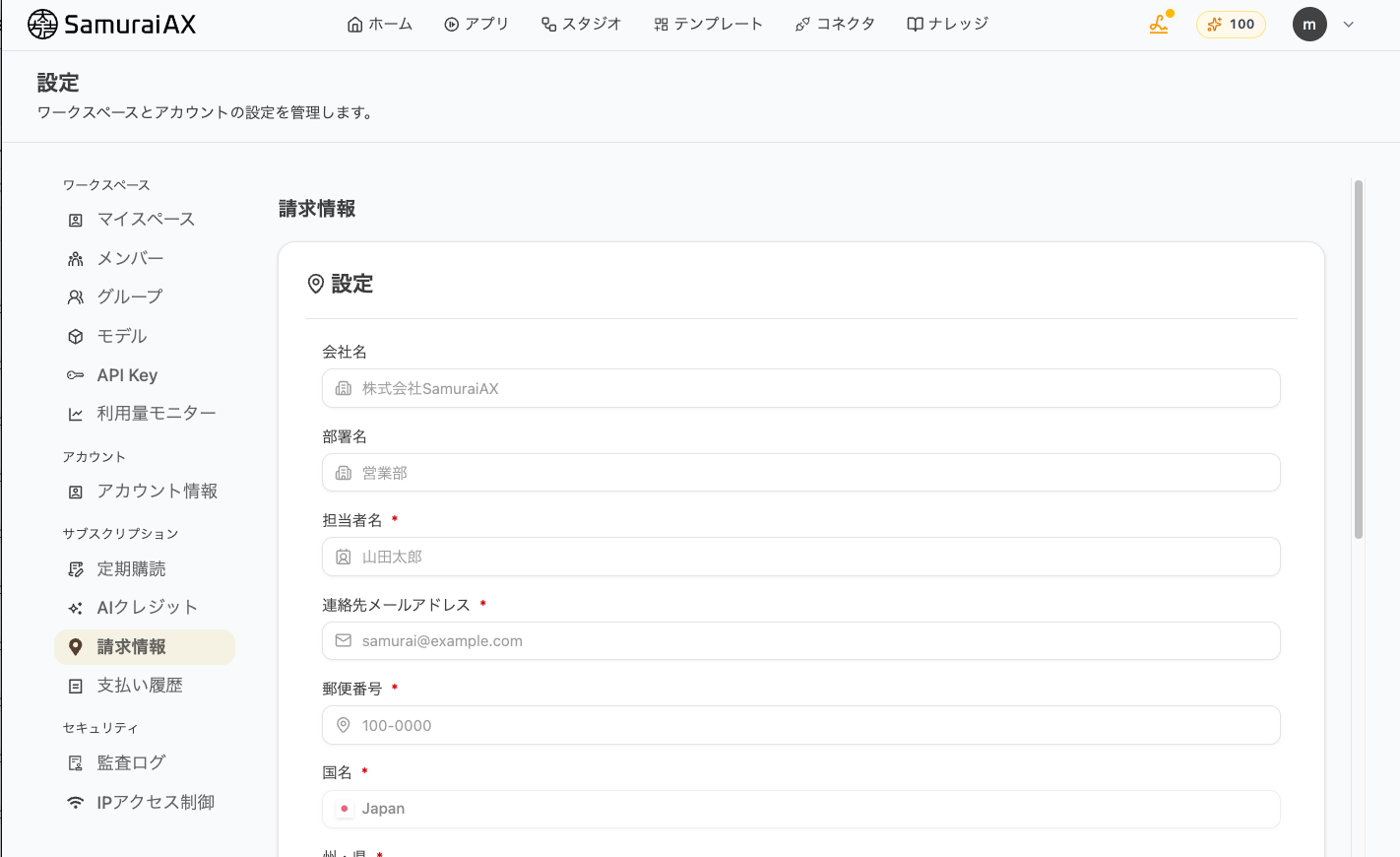Click the orange signature notification icon
The height and width of the screenshot is (857, 1400).
(x=1160, y=24)
